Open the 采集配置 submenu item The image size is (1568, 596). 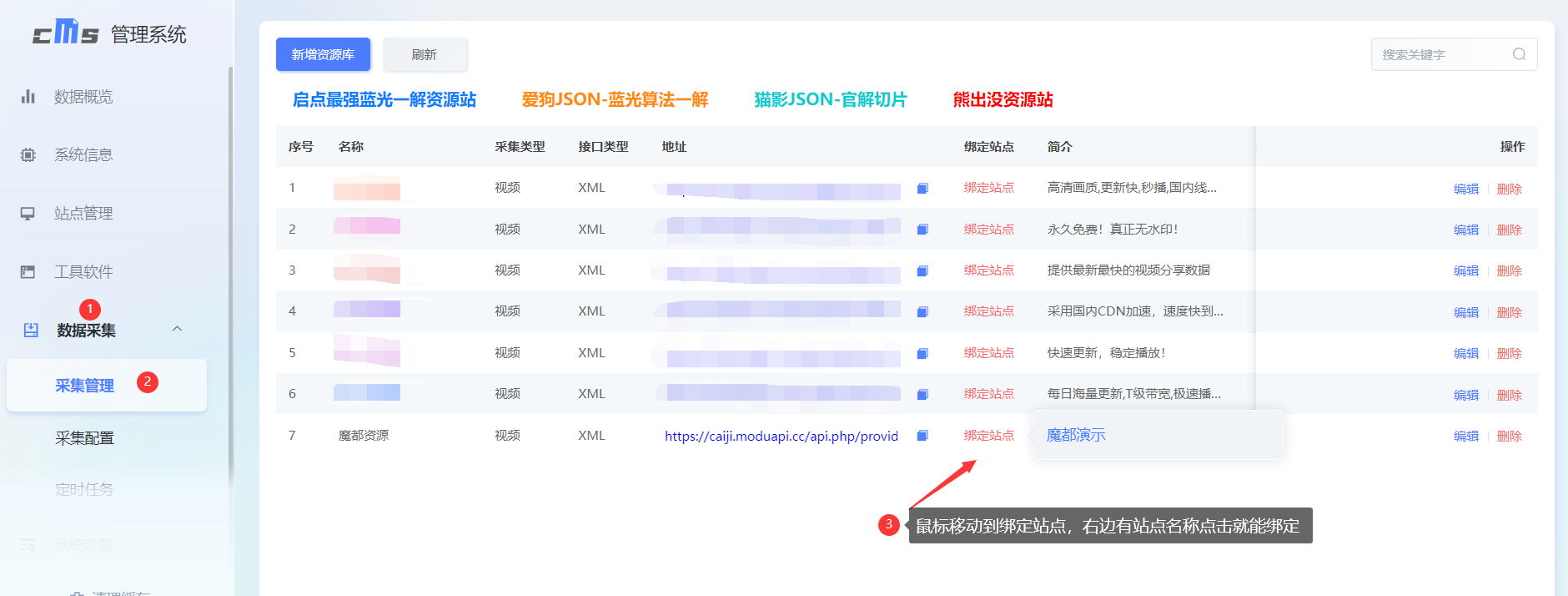tap(85, 438)
